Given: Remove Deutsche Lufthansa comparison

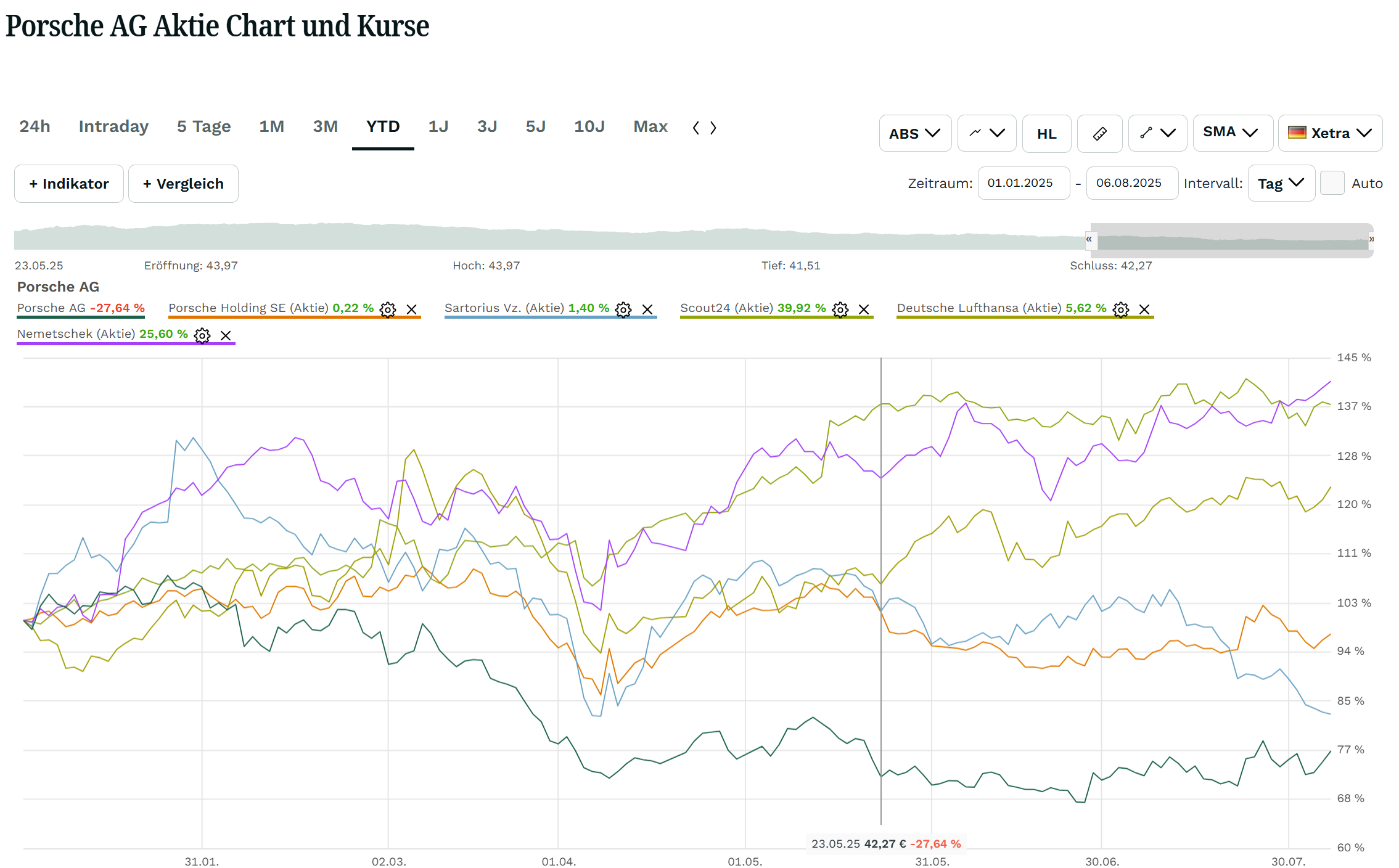Looking at the screenshot, I should click(x=1144, y=309).
